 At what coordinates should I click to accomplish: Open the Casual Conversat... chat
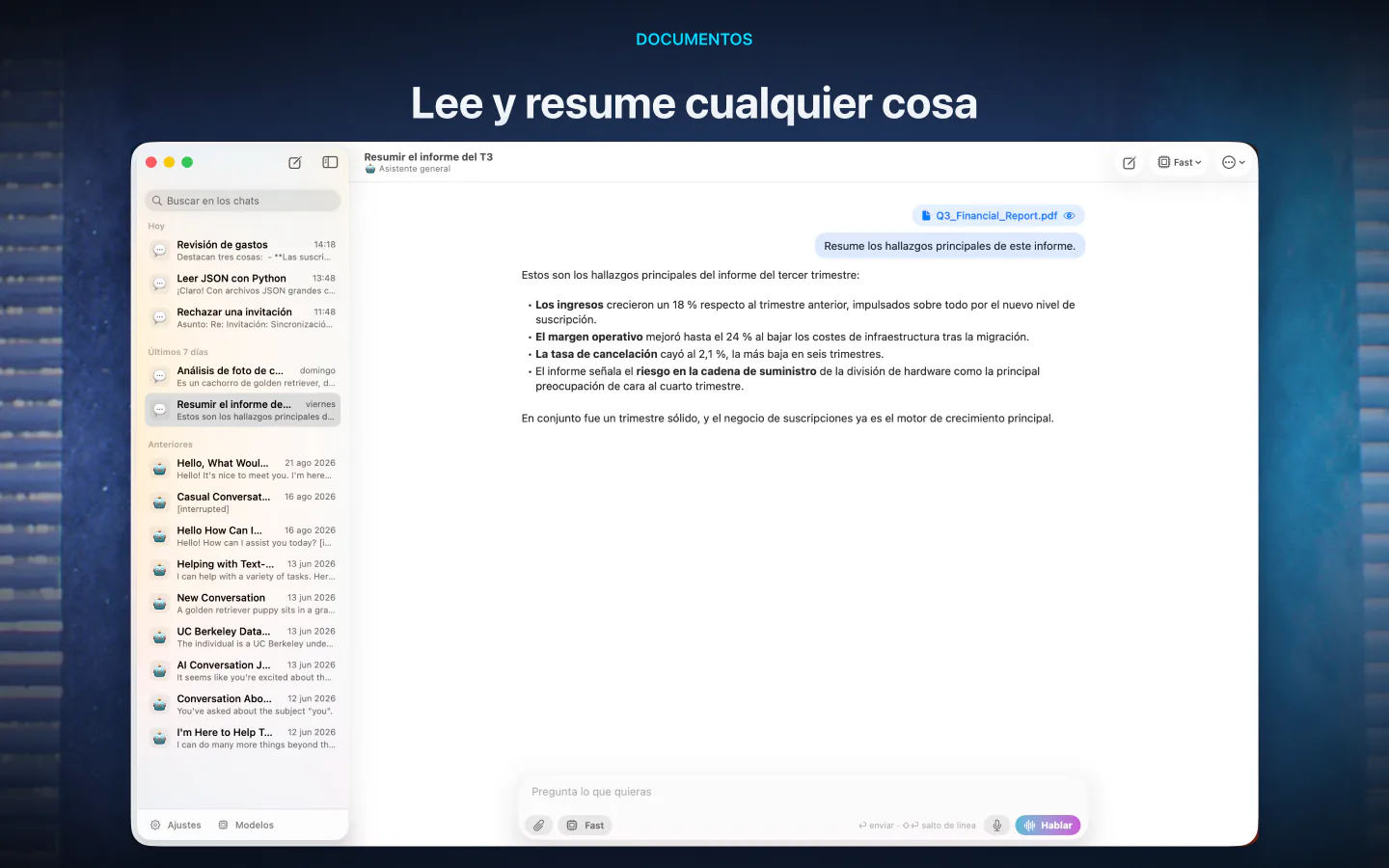(243, 502)
